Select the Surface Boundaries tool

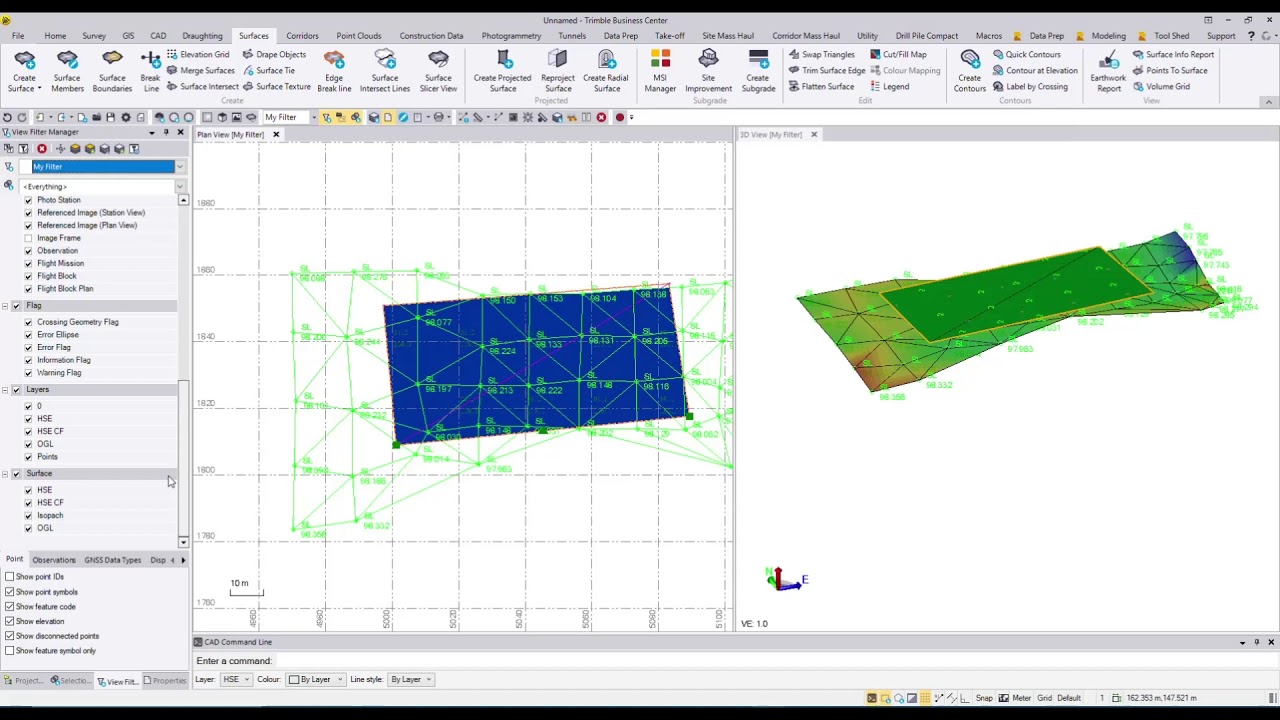coord(112,71)
